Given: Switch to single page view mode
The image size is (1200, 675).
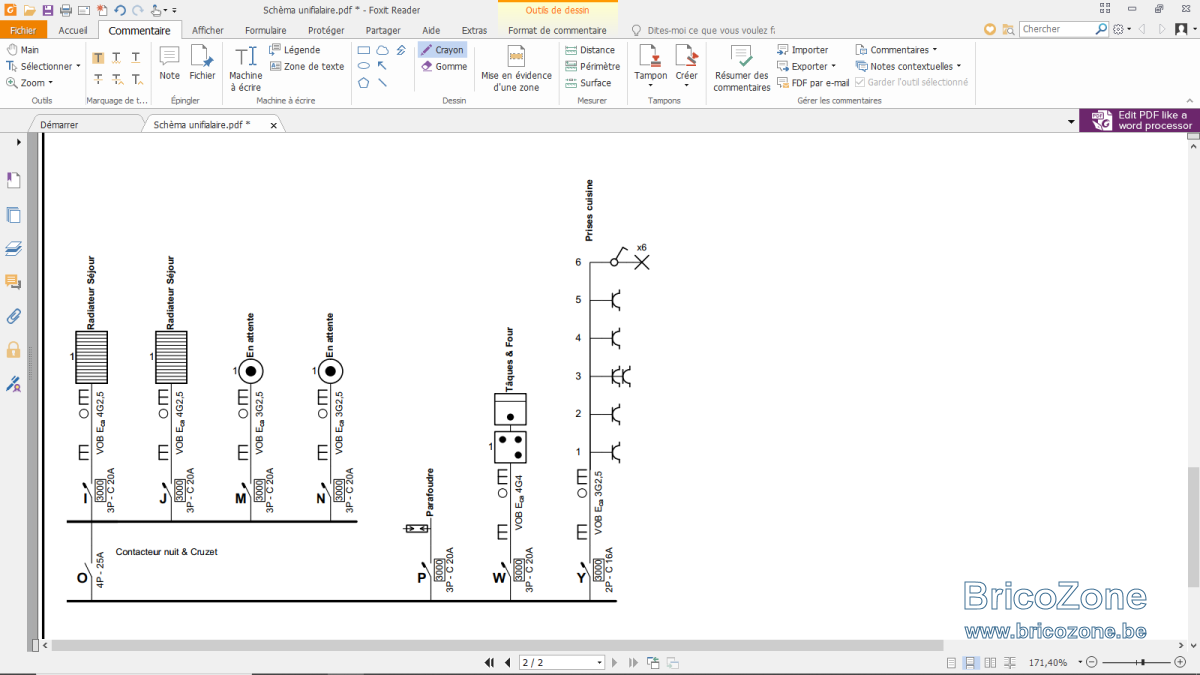Looking at the screenshot, I should 951,663.
